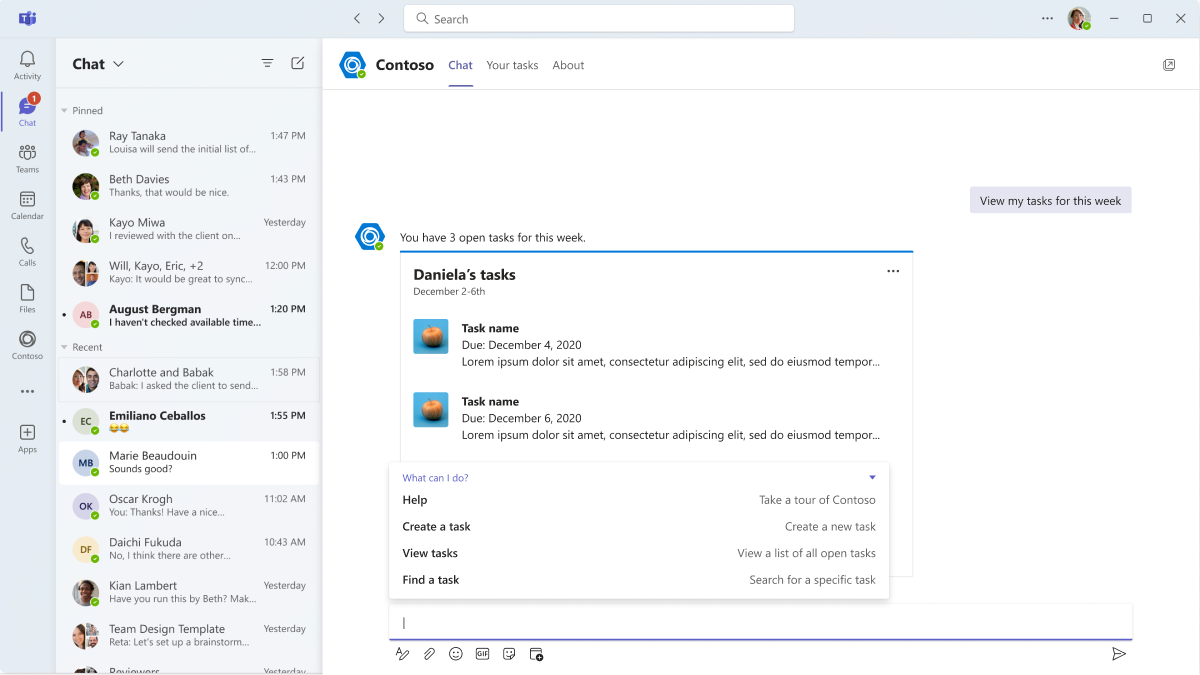1200x675 pixels.
Task: Select the 'Create a task' command
Action: (x=436, y=527)
